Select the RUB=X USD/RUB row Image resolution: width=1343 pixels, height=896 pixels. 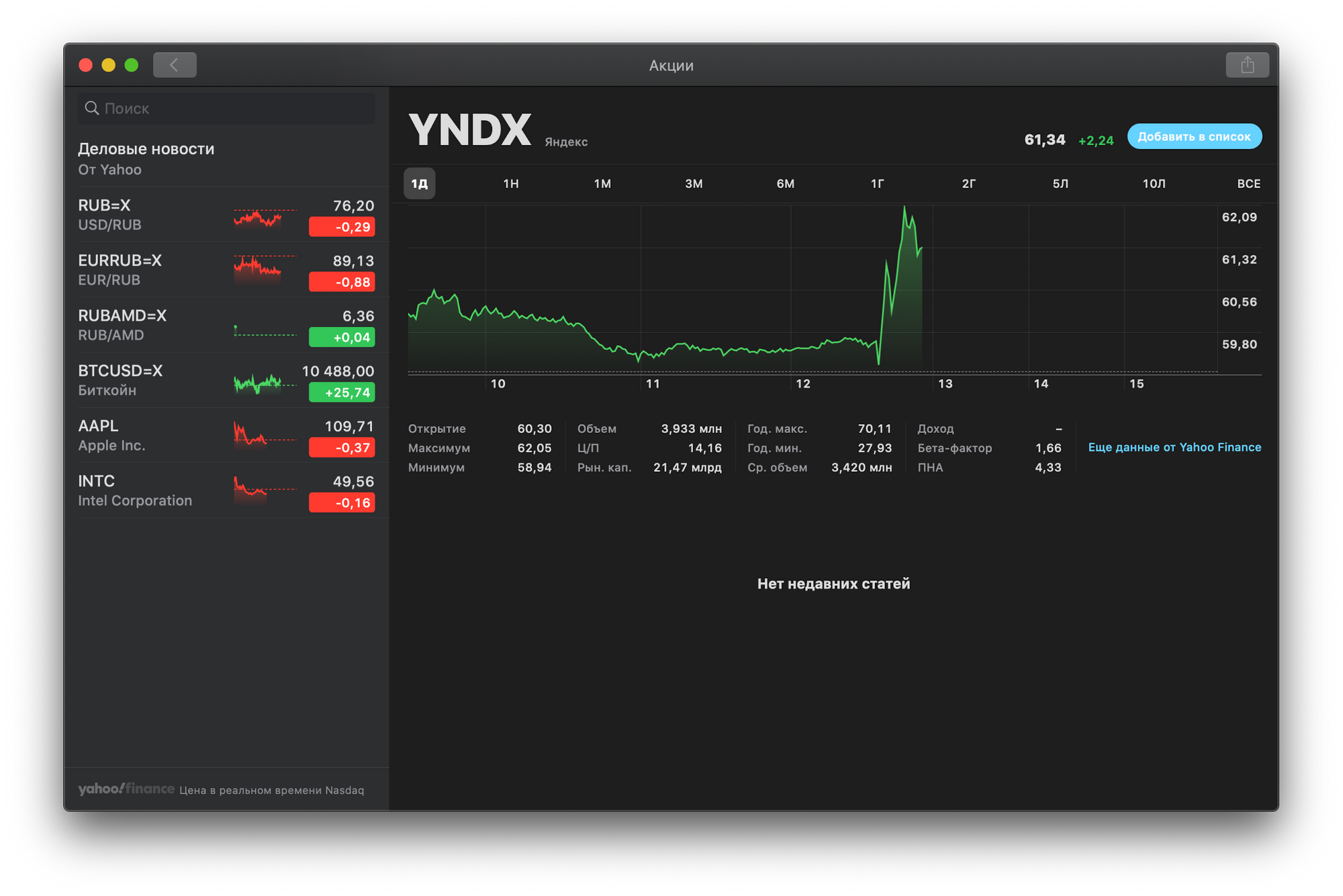click(227, 215)
